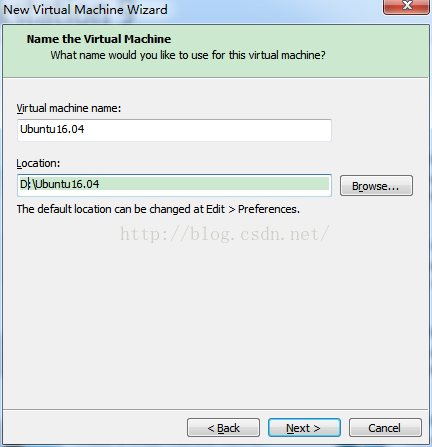
Task: Focus the Location path field
Action: [174, 185]
